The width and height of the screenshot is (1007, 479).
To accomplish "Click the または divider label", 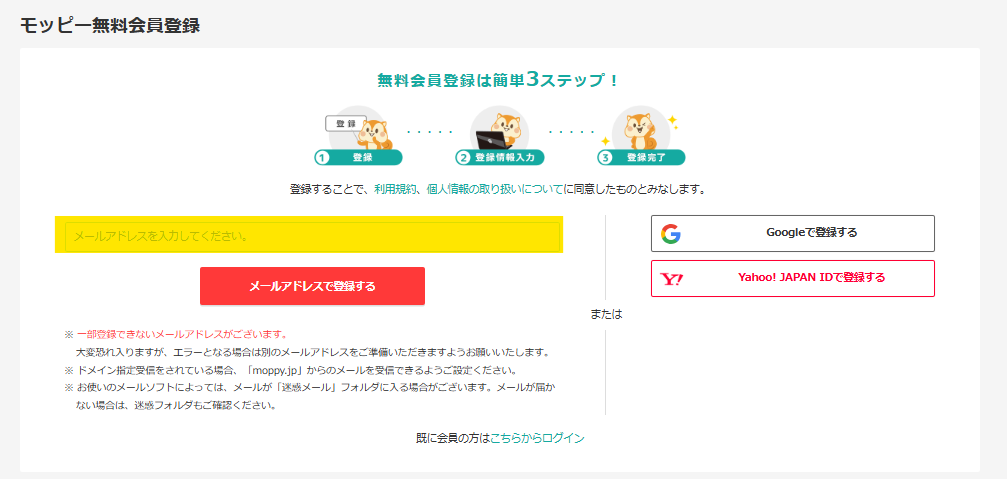I will click(606, 314).
